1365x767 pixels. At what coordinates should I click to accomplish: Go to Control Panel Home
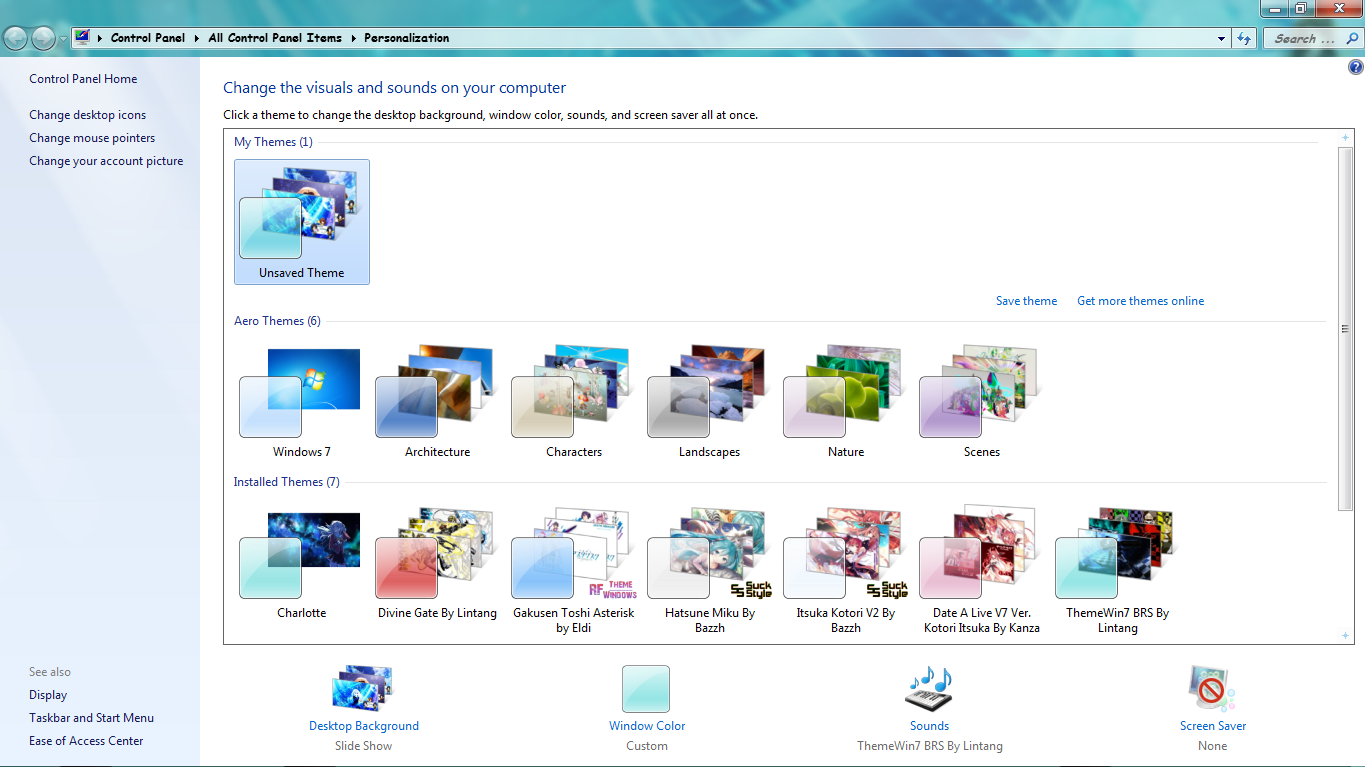tap(83, 79)
